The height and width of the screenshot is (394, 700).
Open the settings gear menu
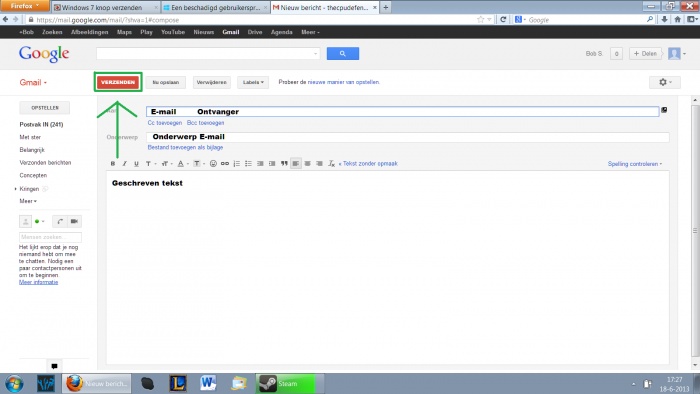tap(665, 82)
